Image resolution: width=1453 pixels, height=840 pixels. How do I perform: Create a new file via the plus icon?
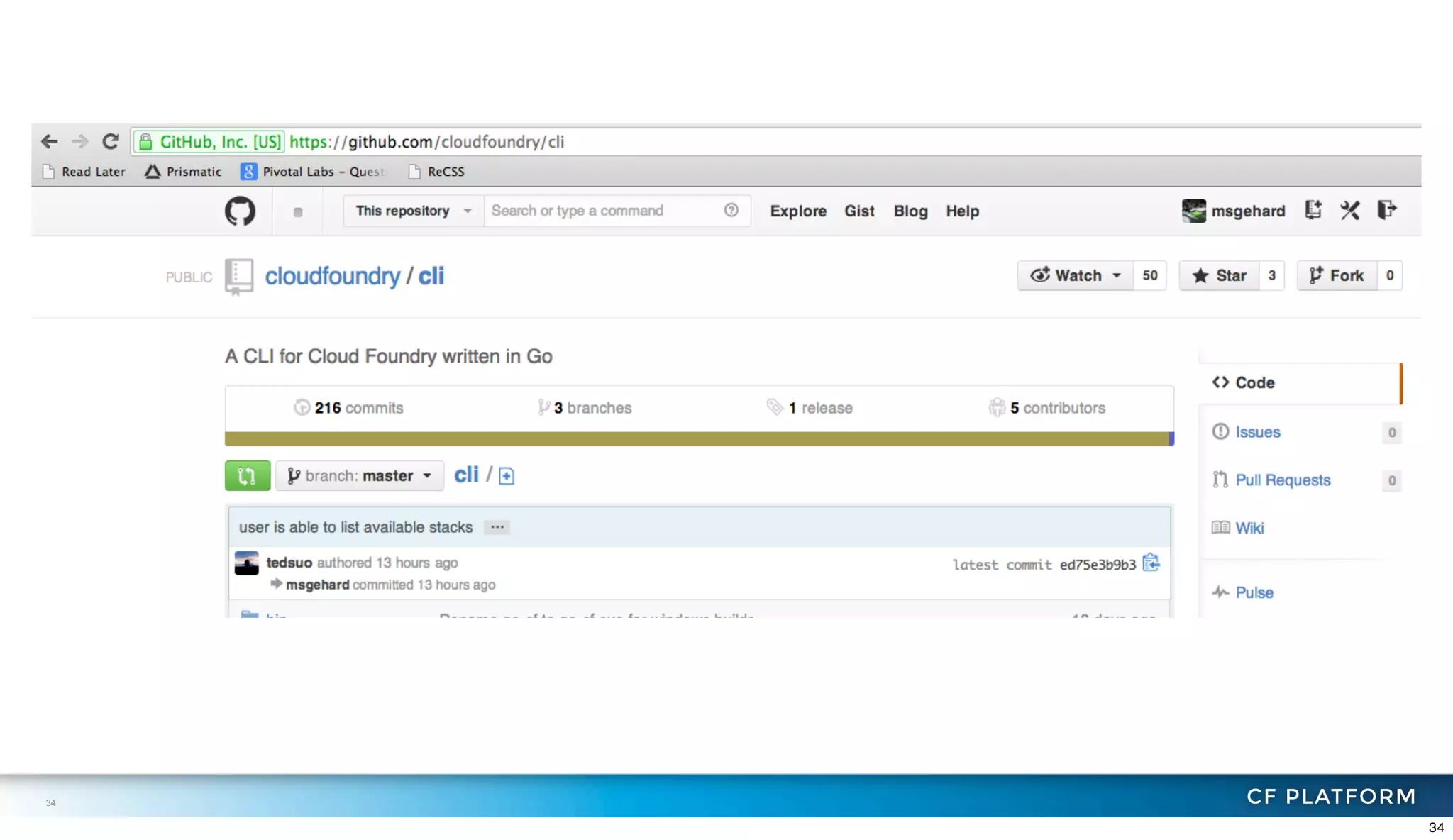click(x=506, y=476)
